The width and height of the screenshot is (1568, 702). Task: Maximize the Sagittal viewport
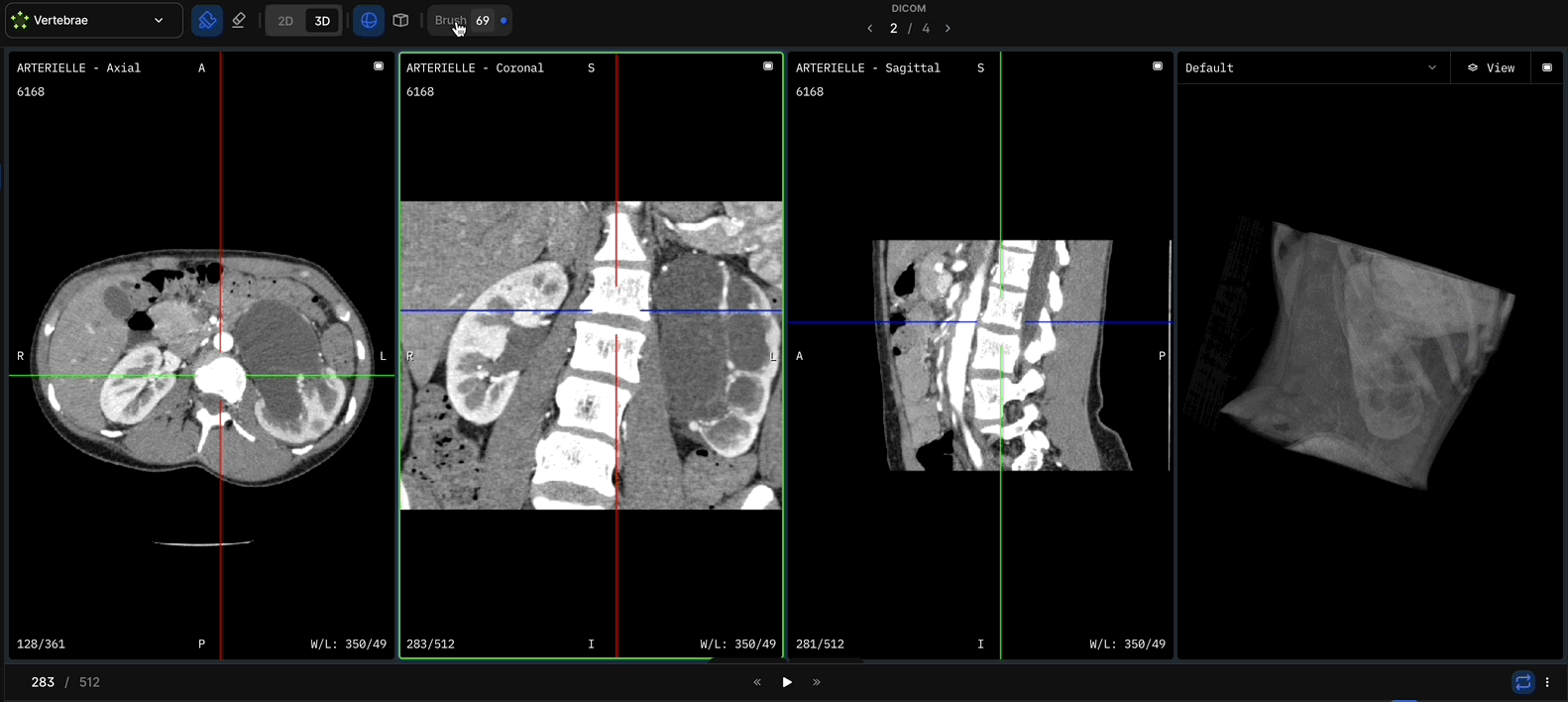[x=1158, y=66]
